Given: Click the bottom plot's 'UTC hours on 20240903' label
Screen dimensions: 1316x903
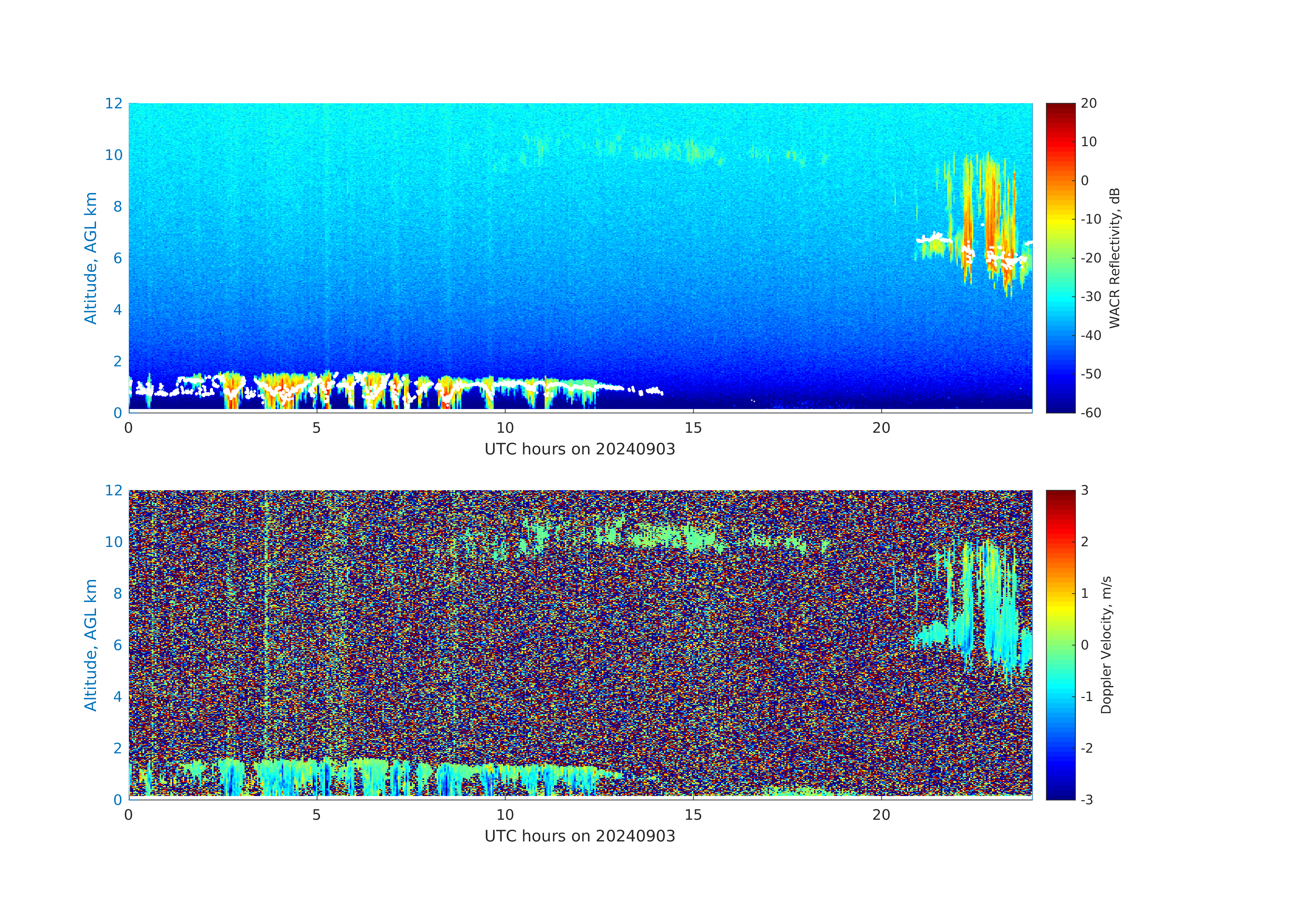Looking at the screenshot, I should 579,836.
